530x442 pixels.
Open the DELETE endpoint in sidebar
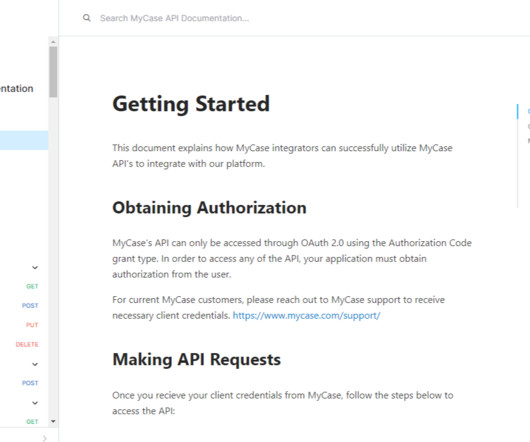tap(27, 344)
